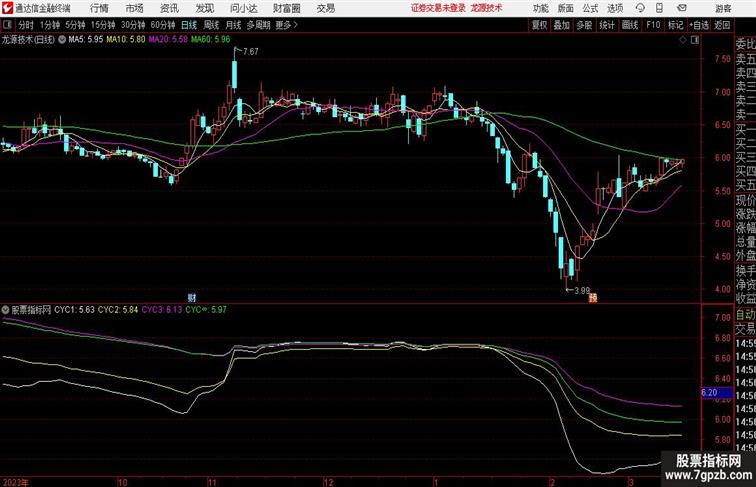Open the 交易 menu

325,8
